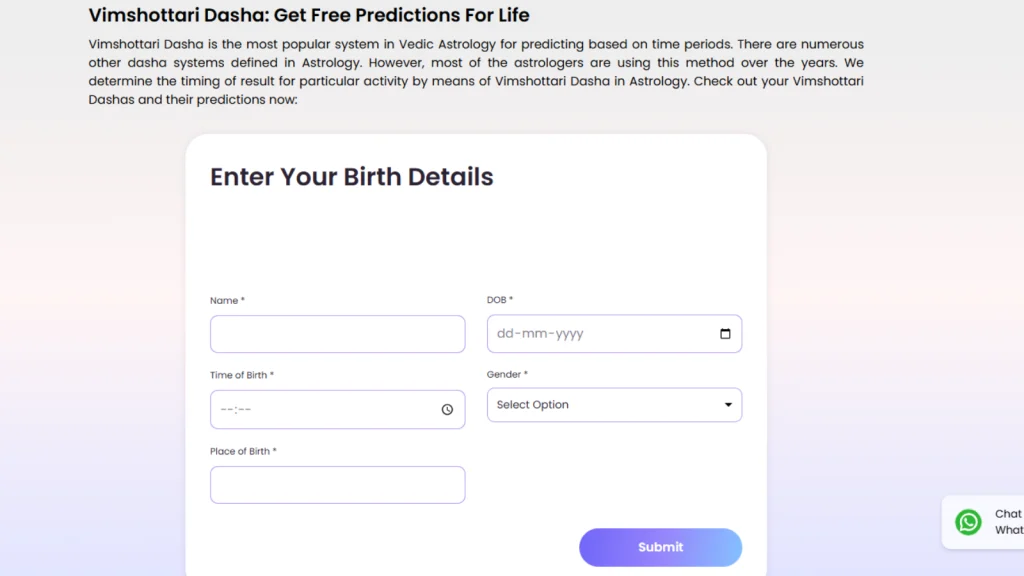Open the green WhatsApp chat icon
Screen dimensions: 1024x576
coord(968,522)
